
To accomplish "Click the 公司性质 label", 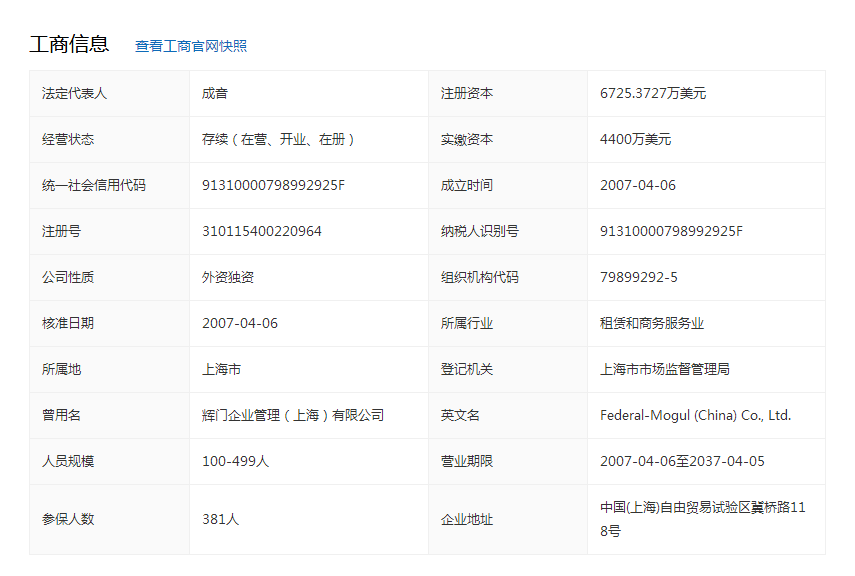I will (68, 277).
